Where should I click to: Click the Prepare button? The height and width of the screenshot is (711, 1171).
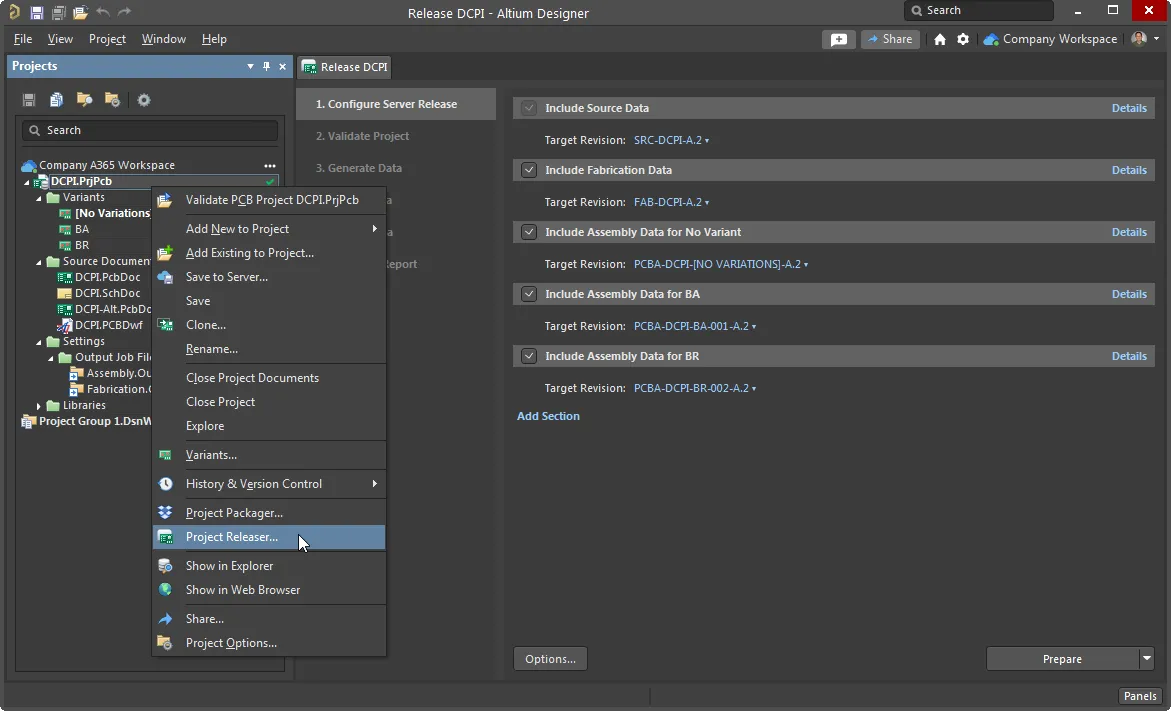click(x=1062, y=659)
